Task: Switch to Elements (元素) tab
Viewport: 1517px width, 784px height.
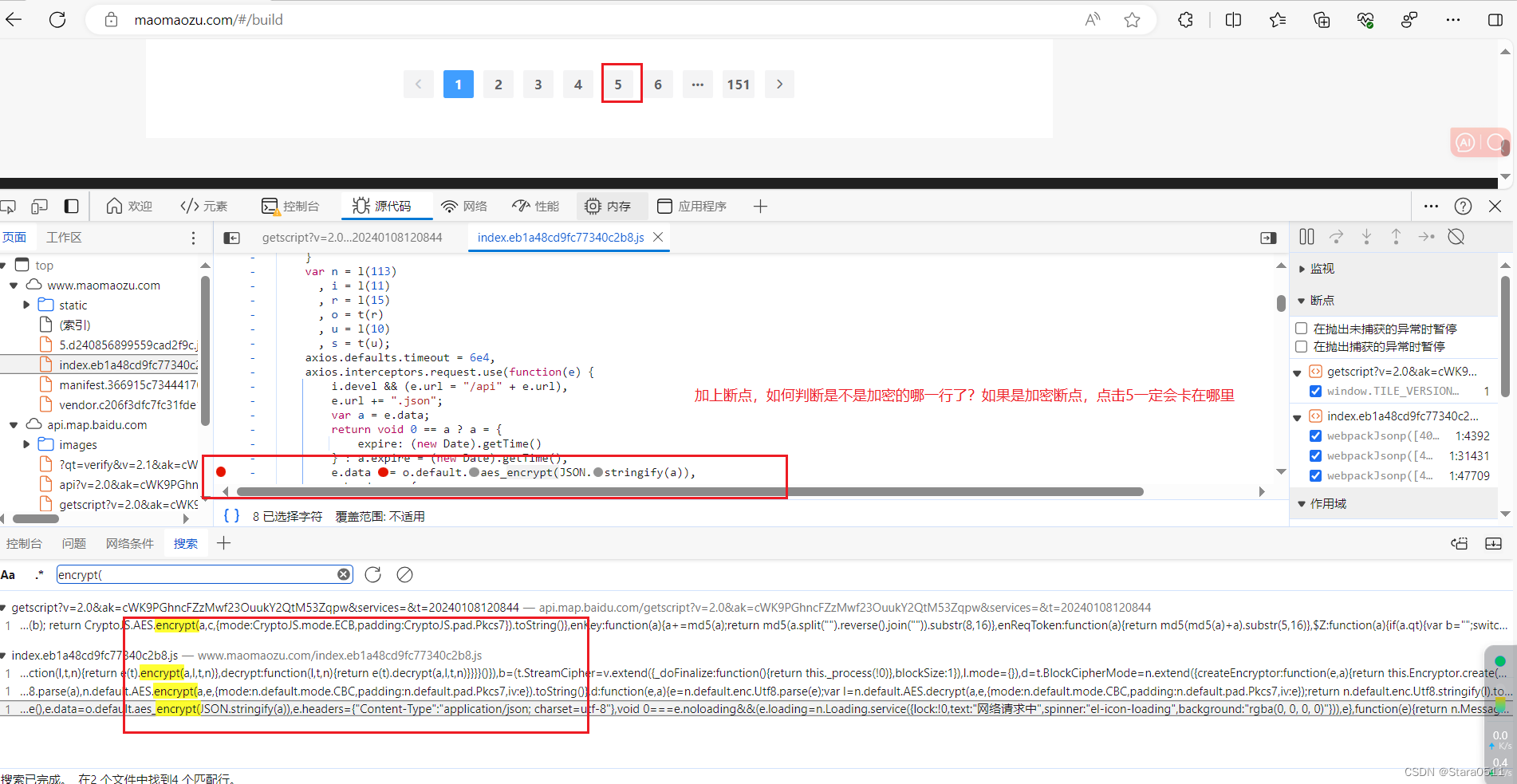Action: [204, 207]
